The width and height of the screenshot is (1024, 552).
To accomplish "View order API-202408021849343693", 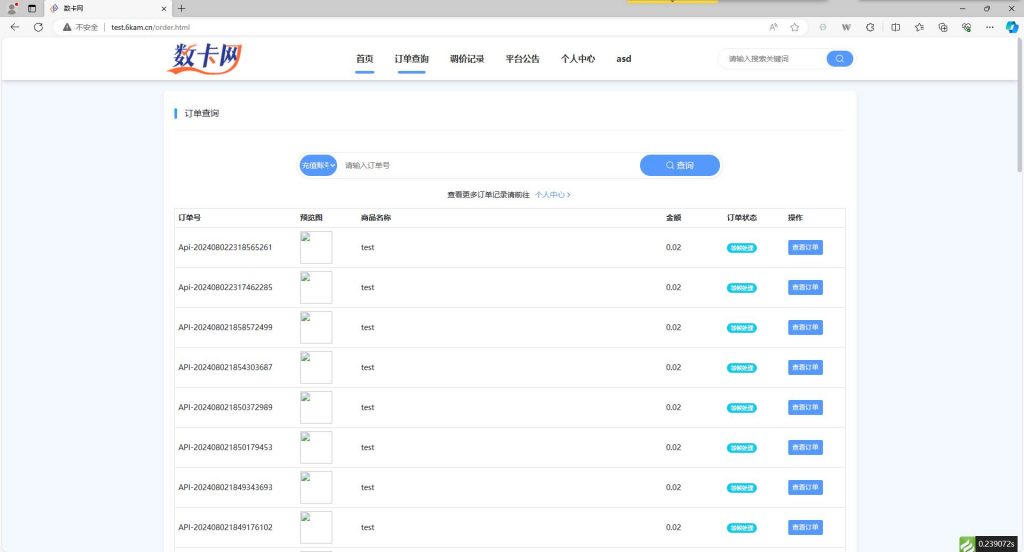I will (805, 487).
